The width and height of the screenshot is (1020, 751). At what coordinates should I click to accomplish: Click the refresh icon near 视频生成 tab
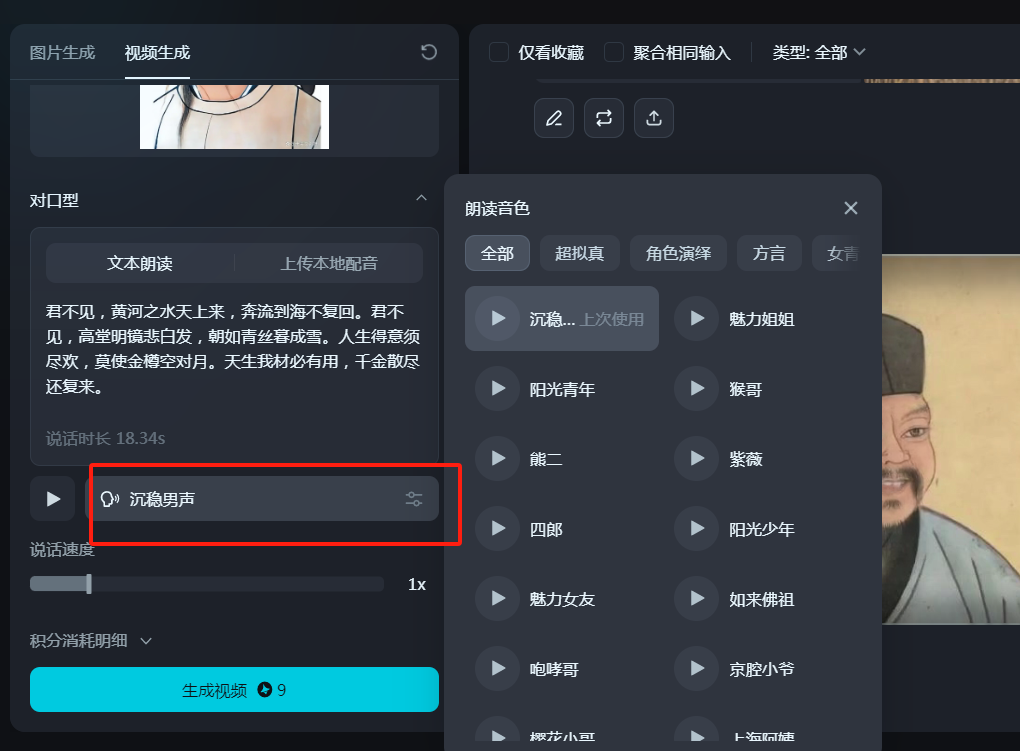coord(428,52)
